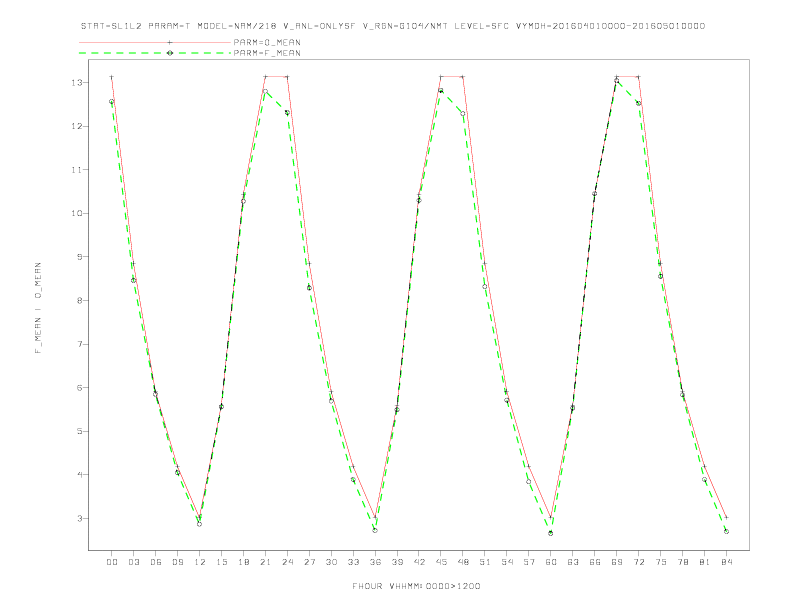Click x-axis tick label 60
This screenshot has height=612, width=792.
551,562
